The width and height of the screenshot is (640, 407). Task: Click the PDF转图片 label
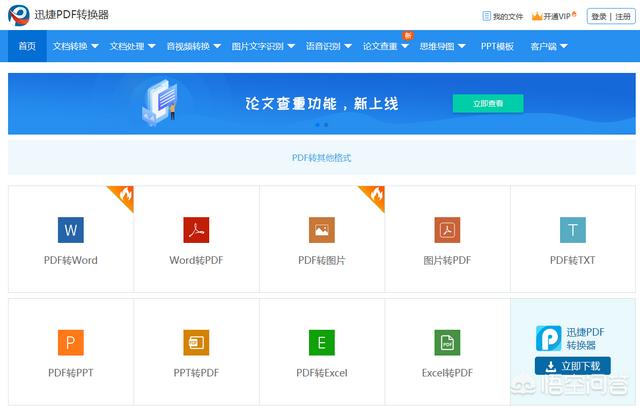pyautogui.click(x=322, y=260)
